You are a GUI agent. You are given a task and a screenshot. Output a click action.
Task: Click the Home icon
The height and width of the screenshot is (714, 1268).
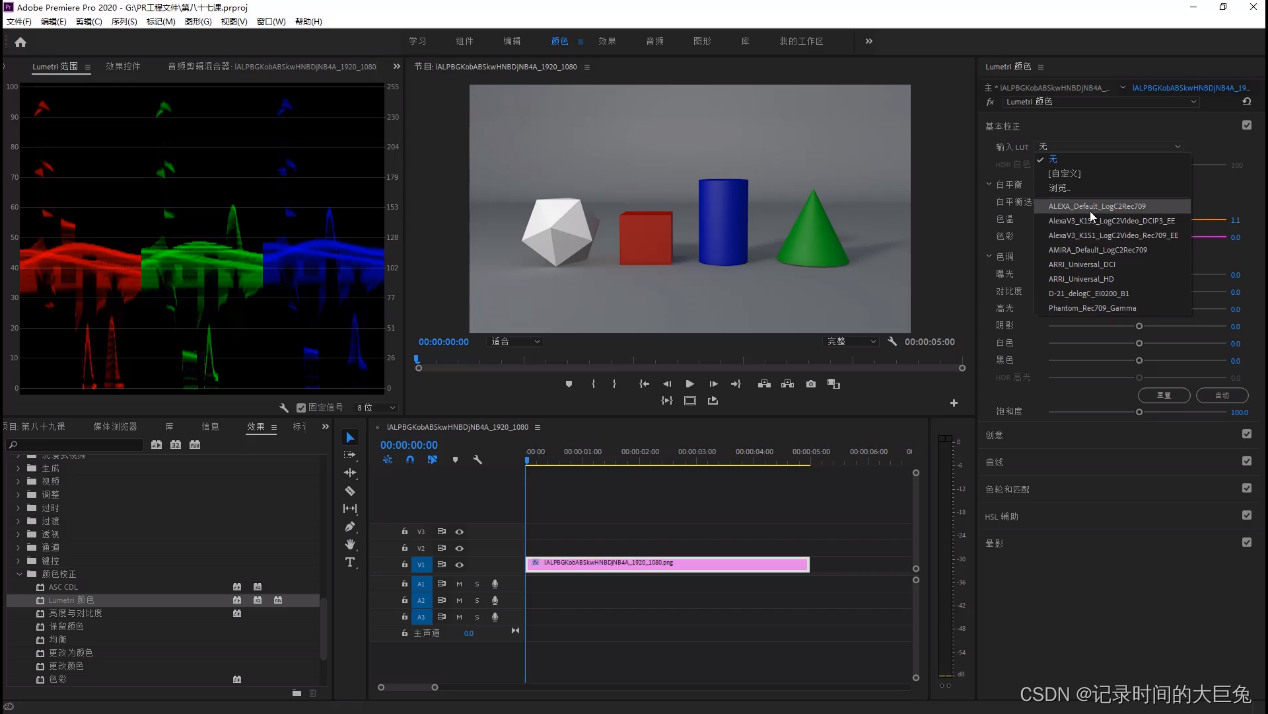20,42
